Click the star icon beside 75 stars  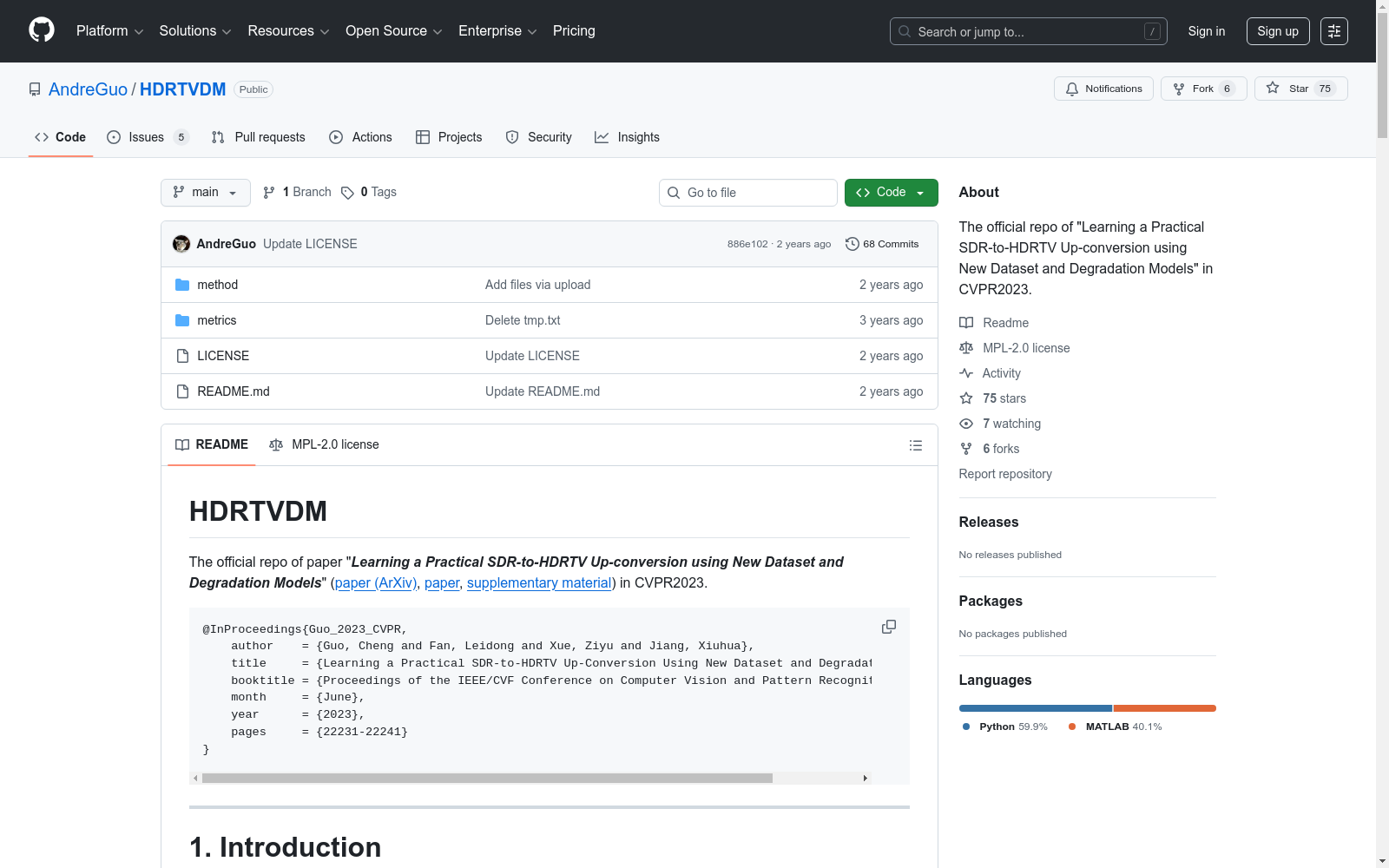966,398
